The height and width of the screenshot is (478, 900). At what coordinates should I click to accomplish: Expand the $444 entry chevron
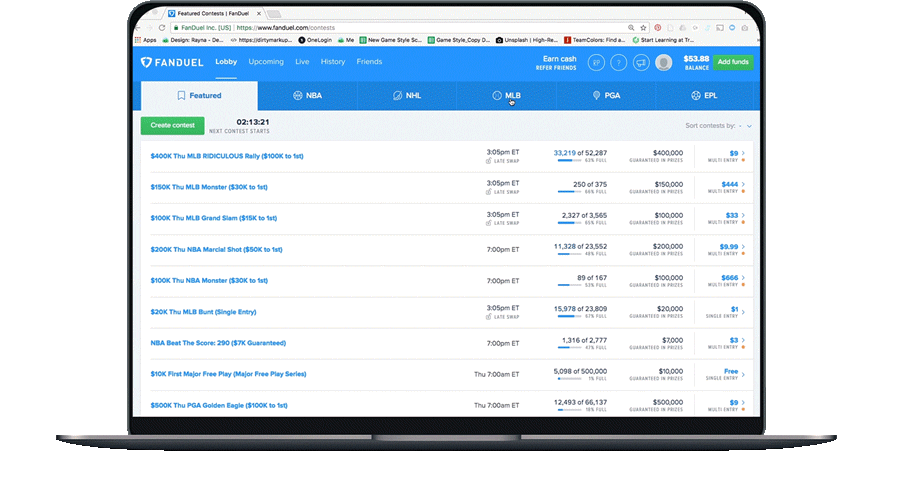(743, 184)
